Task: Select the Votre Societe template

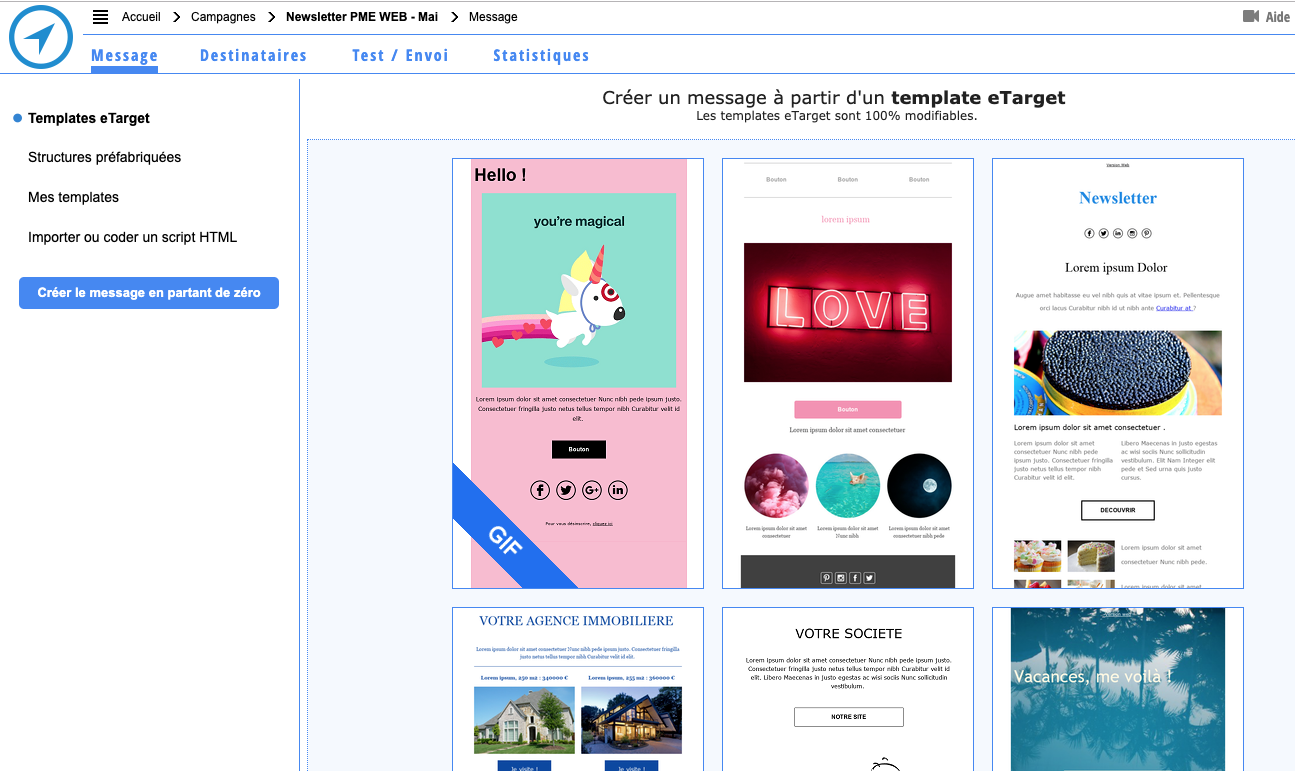Action: click(x=848, y=689)
